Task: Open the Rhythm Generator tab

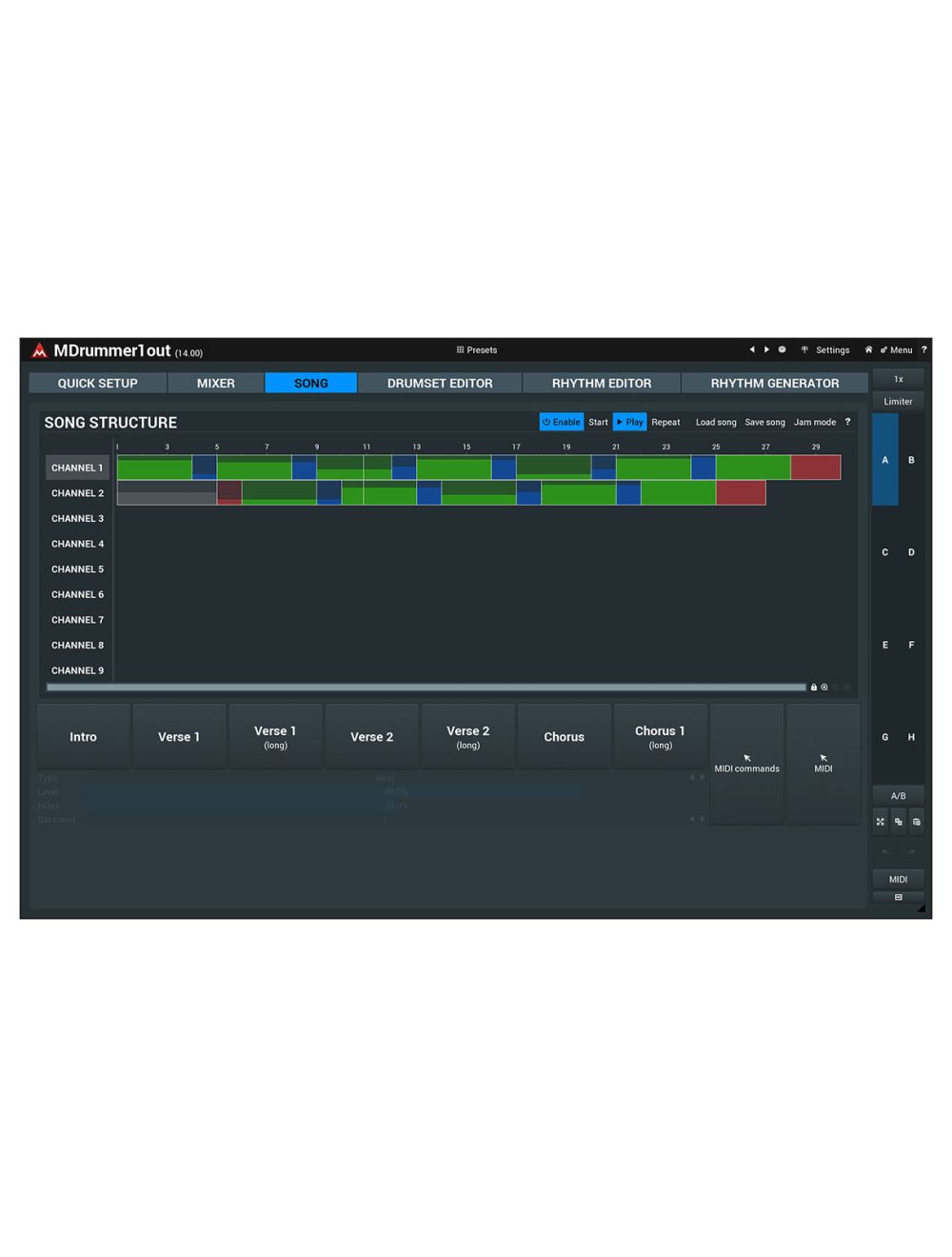Action: tap(774, 383)
